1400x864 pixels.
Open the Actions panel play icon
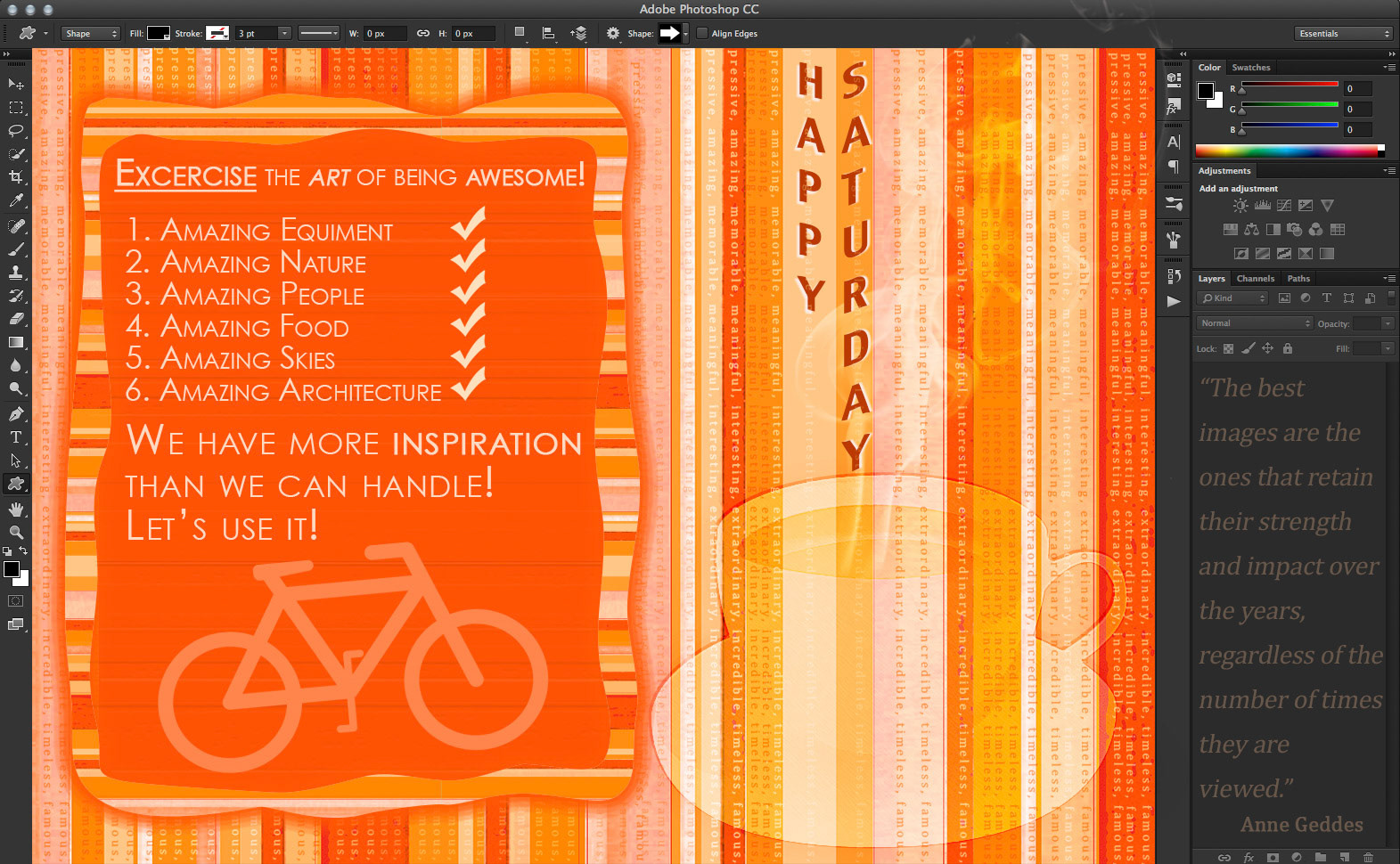1174,301
